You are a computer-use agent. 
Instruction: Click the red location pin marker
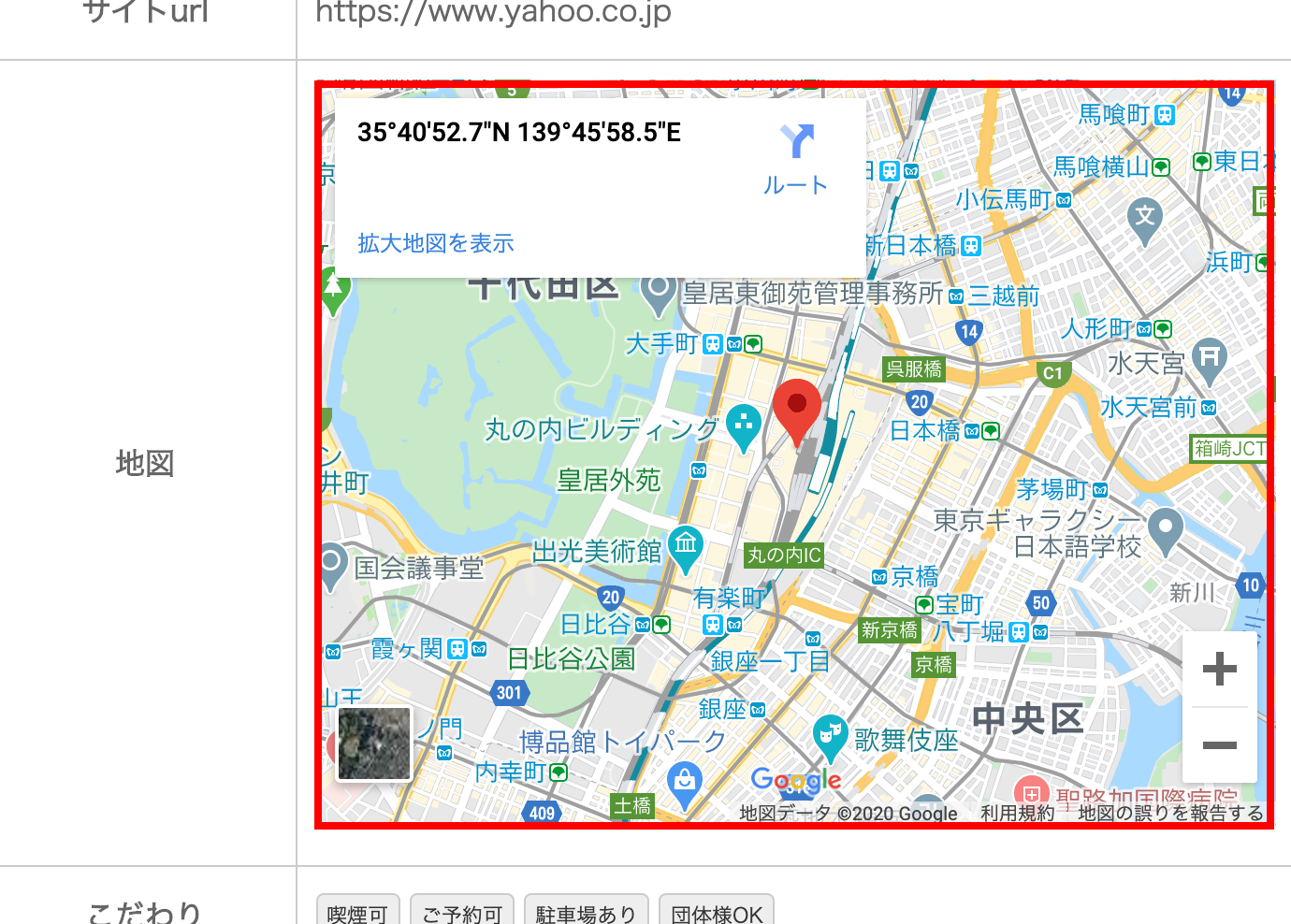click(797, 413)
